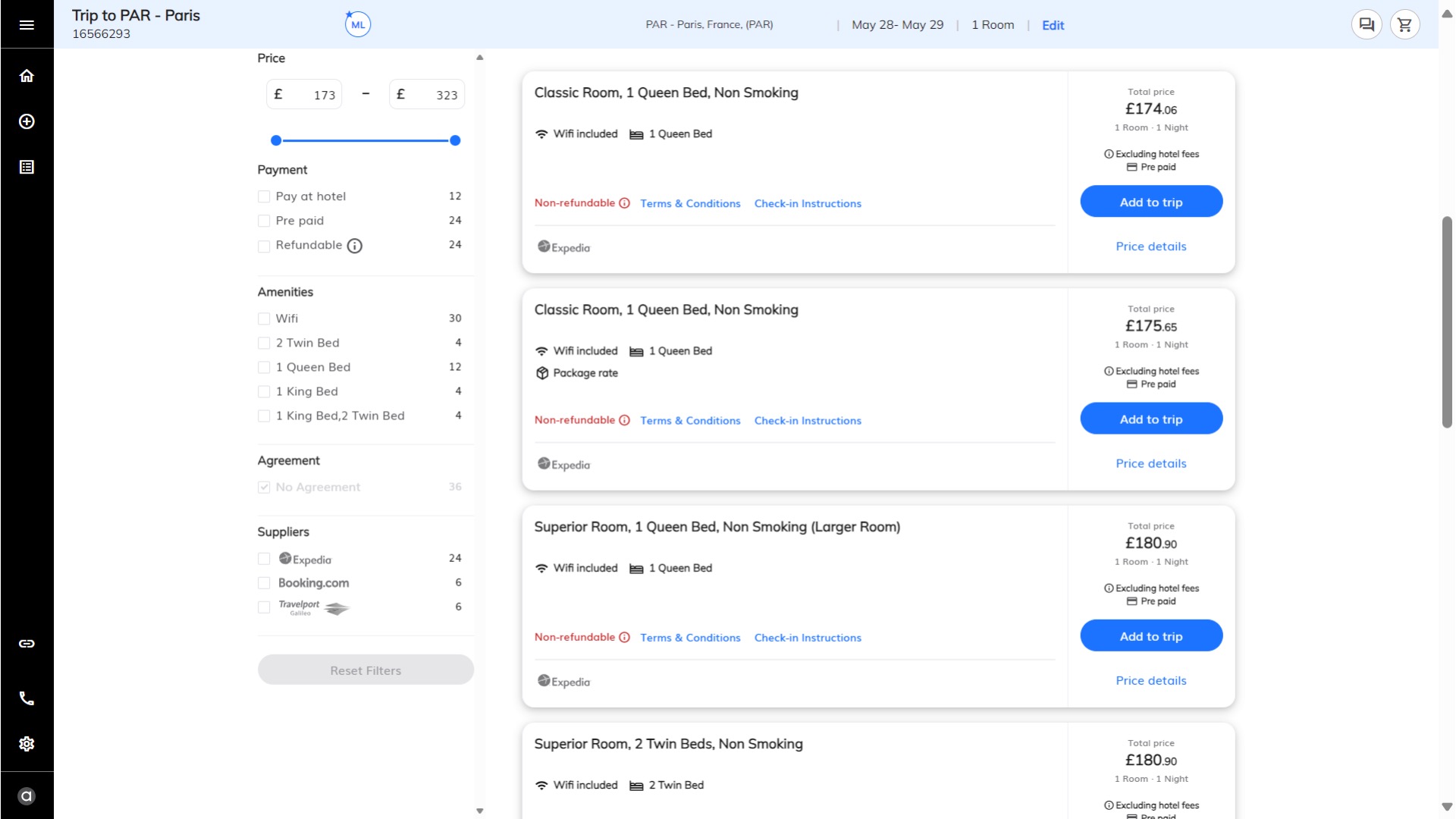Click the ML user avatar
This screenshot has height=819, width=1456.
coord(358,25)
